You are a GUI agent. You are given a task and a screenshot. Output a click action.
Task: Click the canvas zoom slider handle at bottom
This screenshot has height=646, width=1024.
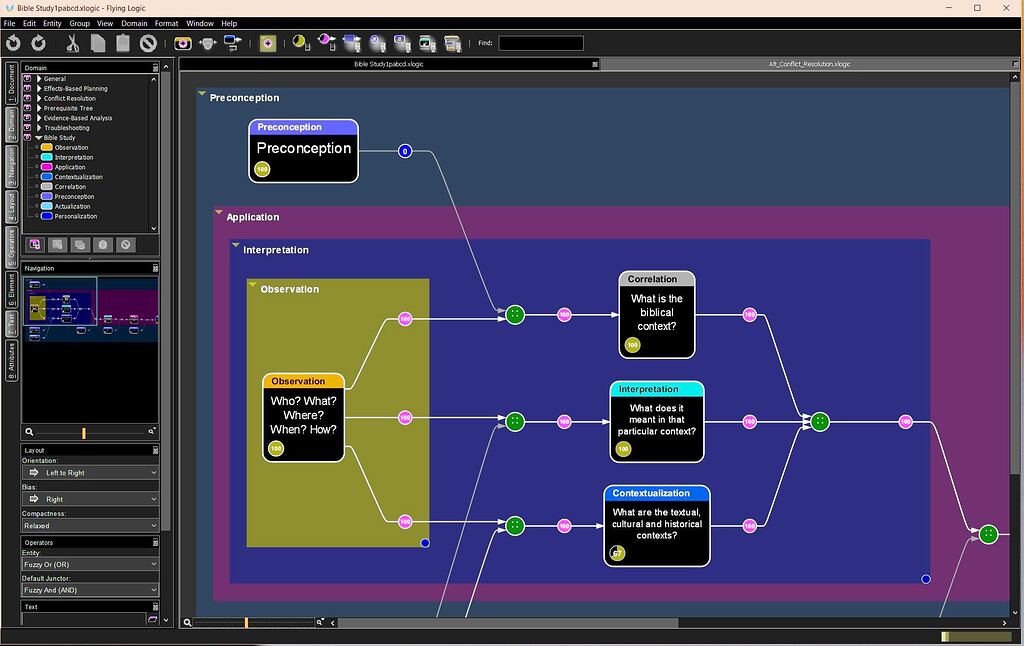(246, 622)
